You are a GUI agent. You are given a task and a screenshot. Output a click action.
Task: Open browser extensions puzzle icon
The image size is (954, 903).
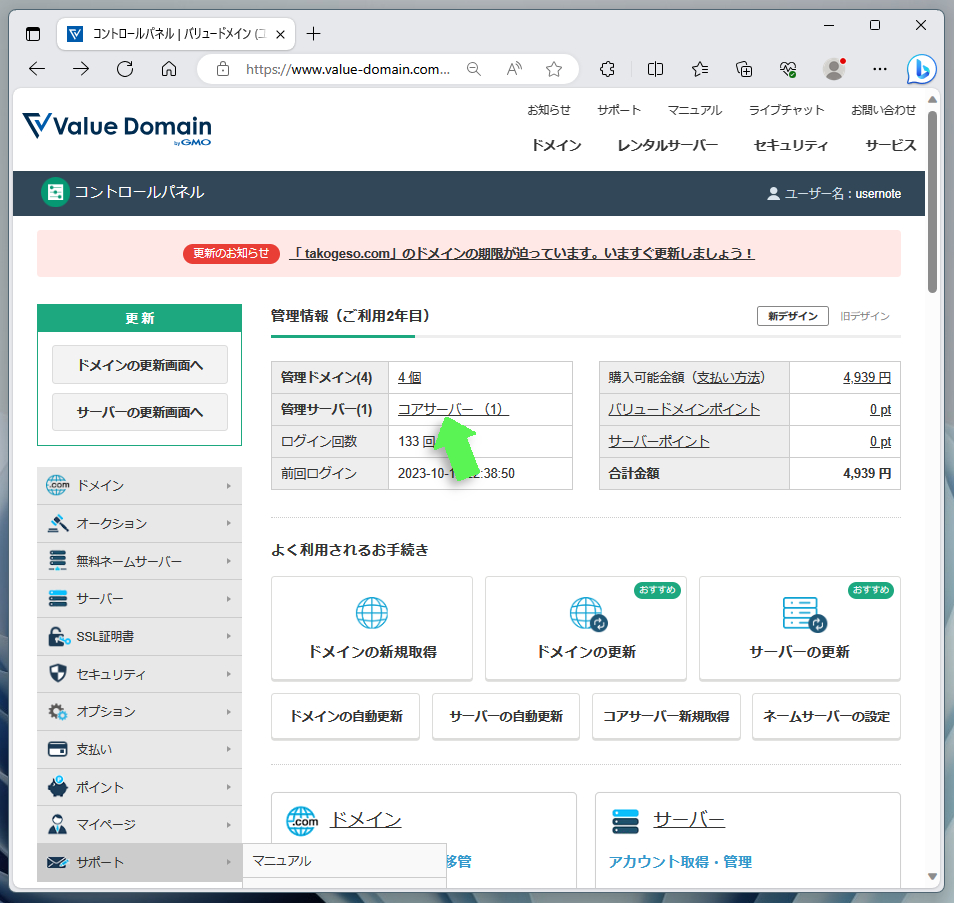pyautogui.click(x=607, y=69)
